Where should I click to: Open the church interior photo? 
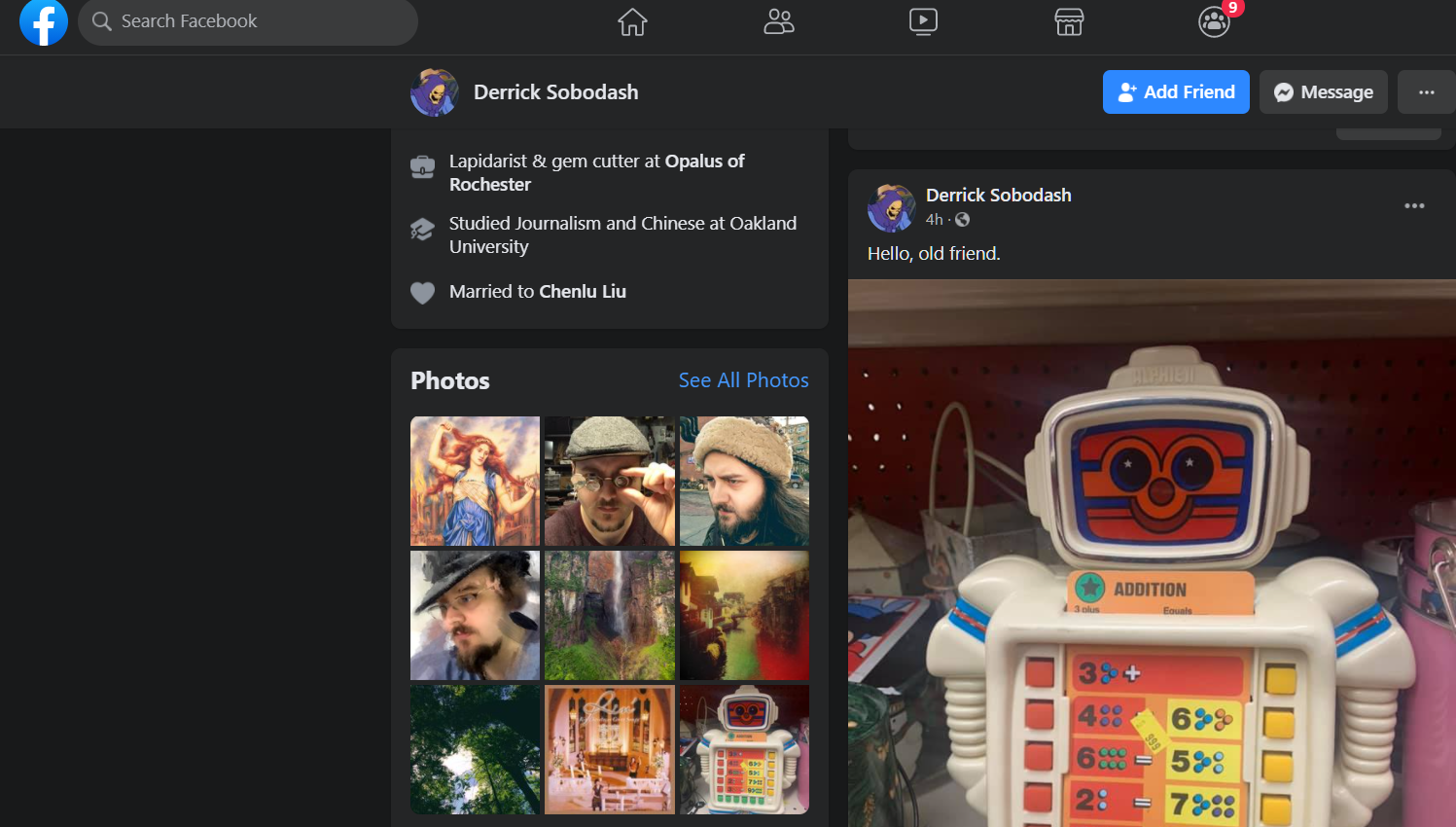pos(610,749)
